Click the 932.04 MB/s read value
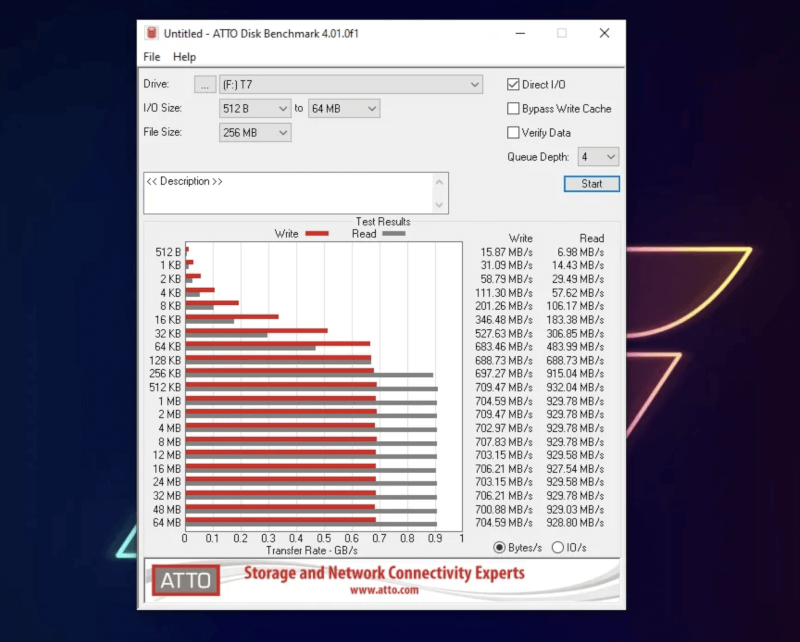Image resolution: width=800 pixels, height=642 pixels. (x=575, y=387)
